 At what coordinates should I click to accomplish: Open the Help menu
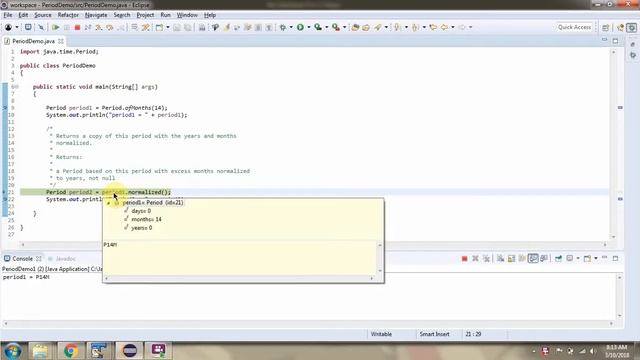(x=210, y=15)
